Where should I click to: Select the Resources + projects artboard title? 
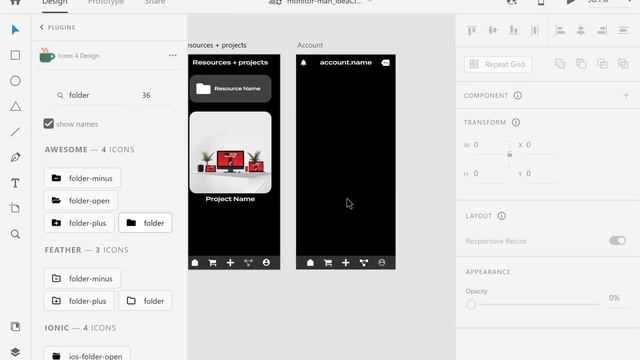217,45
